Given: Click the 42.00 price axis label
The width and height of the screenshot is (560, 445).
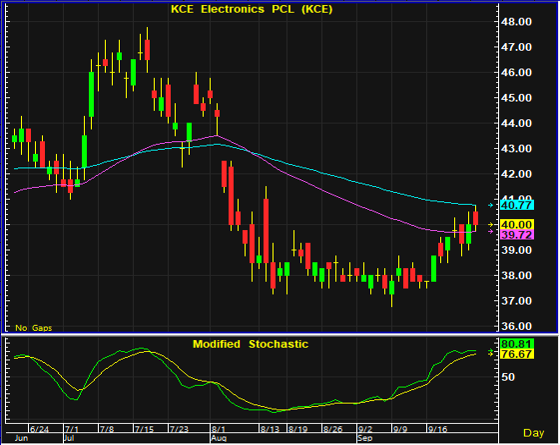Looking at the screenshot, I should point(516,174).
